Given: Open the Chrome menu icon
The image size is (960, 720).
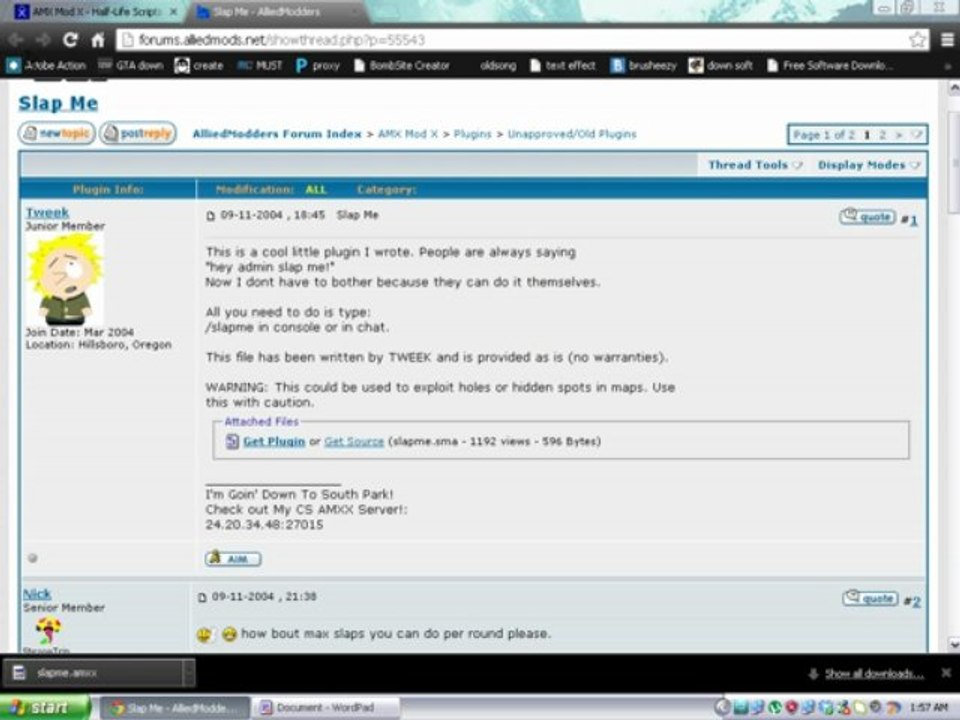Looking at the screenshot, I should coord(947,40).
